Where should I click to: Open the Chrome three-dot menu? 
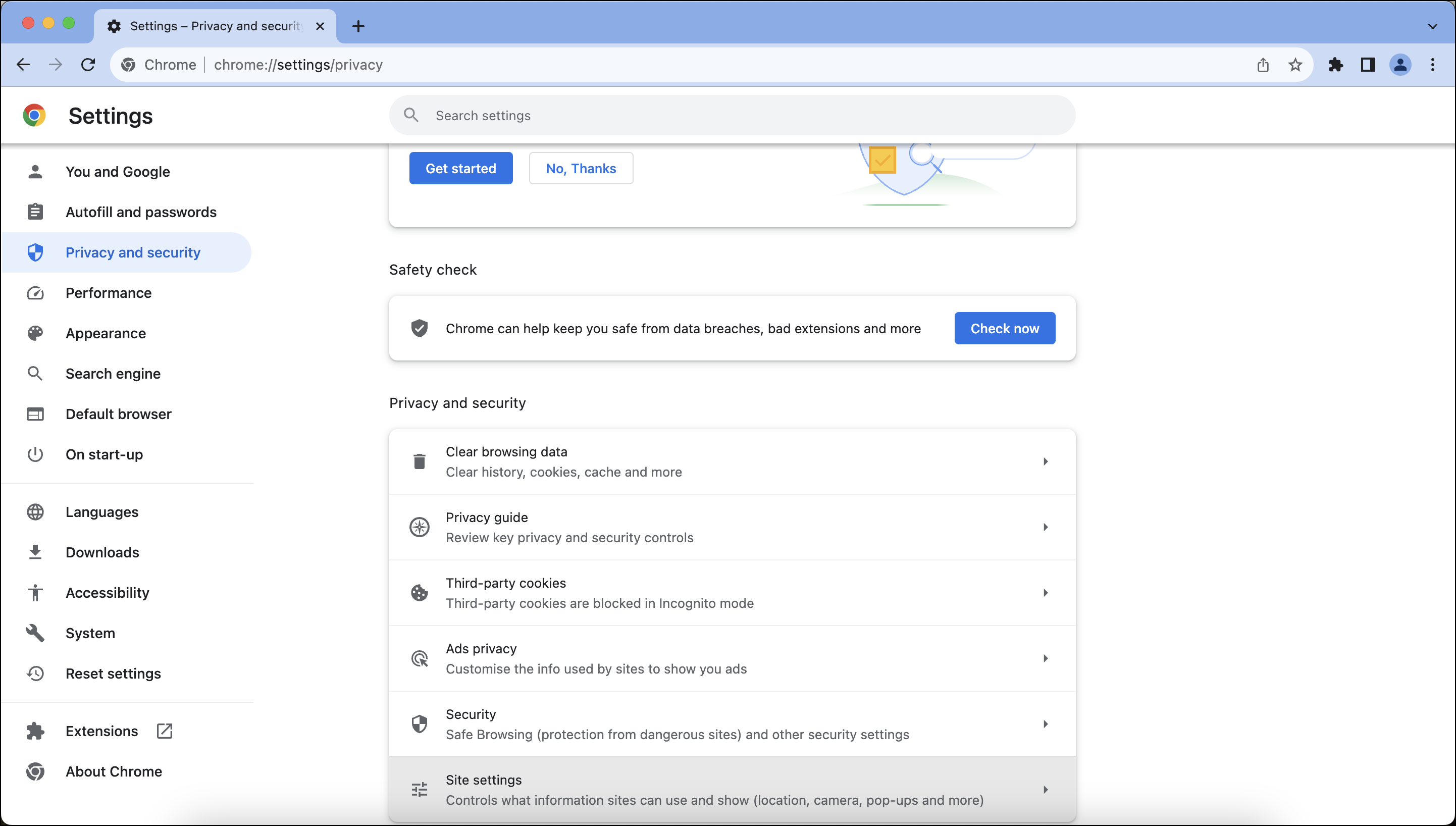tap(1433, 65)
